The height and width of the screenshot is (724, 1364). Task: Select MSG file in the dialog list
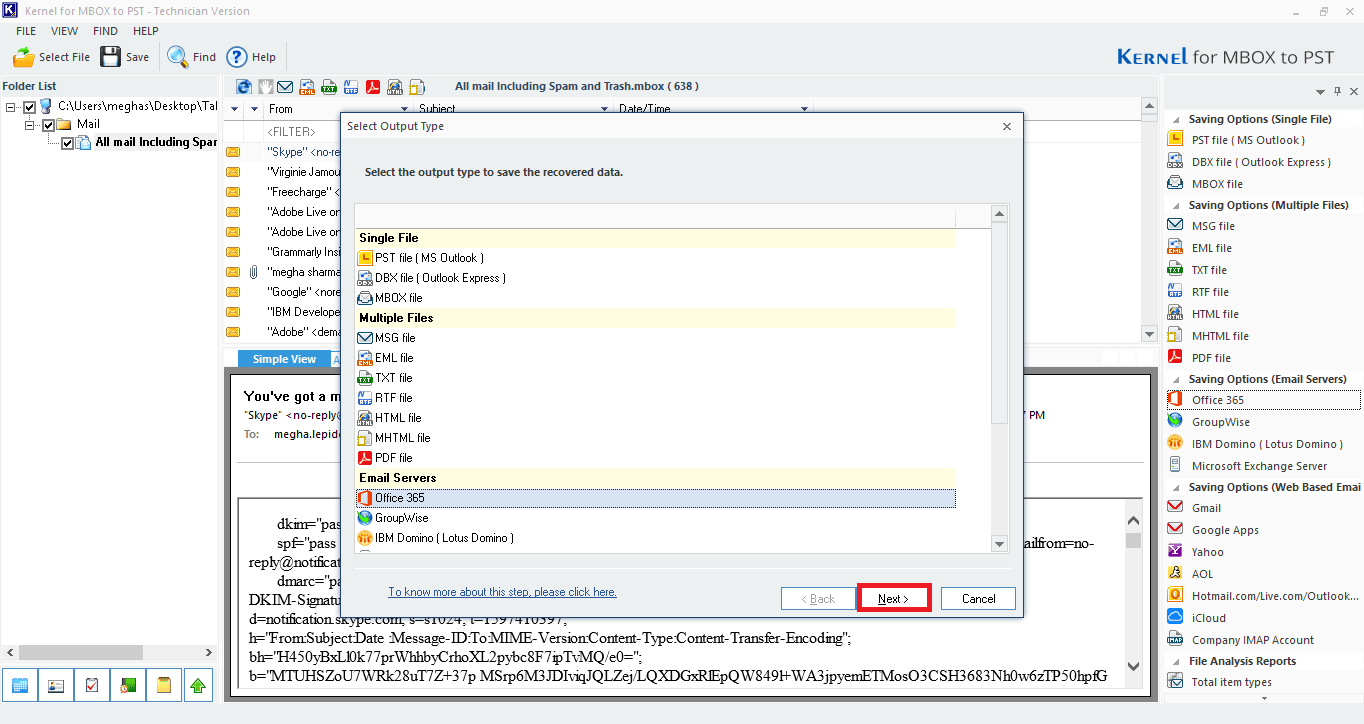point(656,338)
